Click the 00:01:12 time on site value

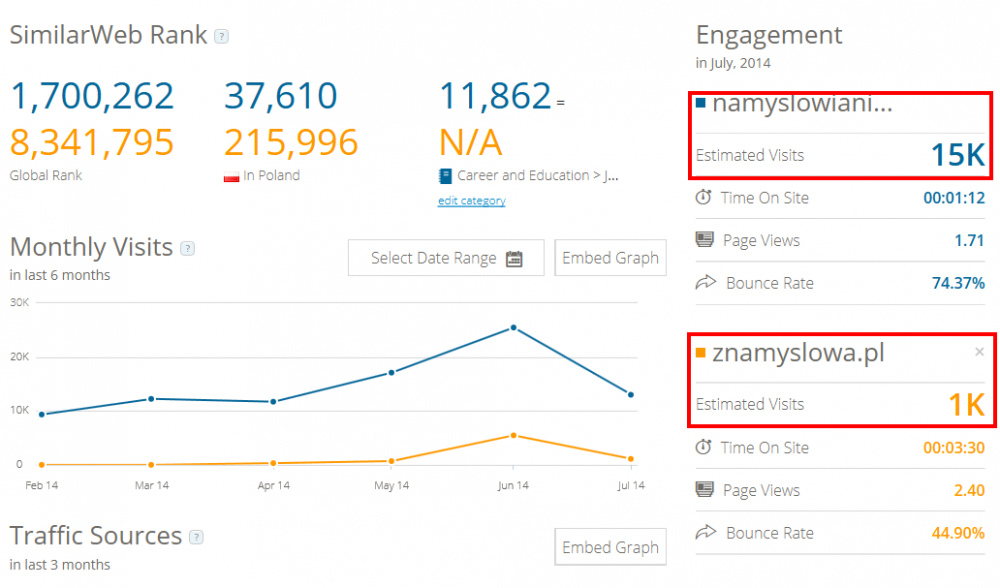click(x=954, y=198)
